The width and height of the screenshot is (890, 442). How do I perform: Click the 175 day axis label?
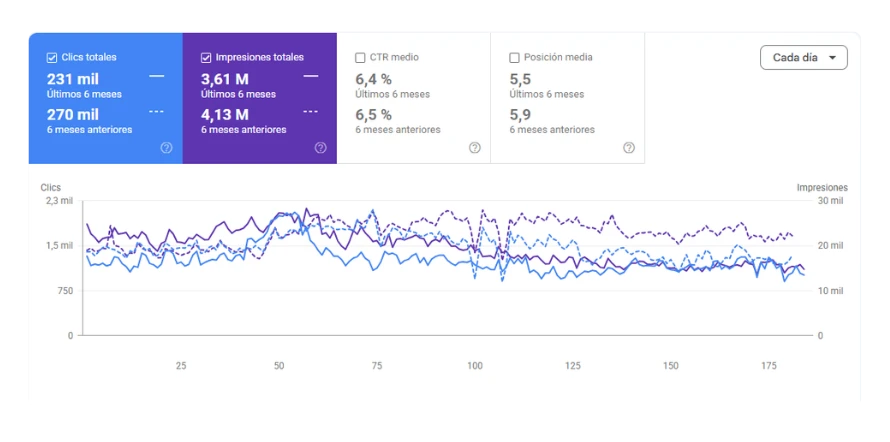pos(769,366)
